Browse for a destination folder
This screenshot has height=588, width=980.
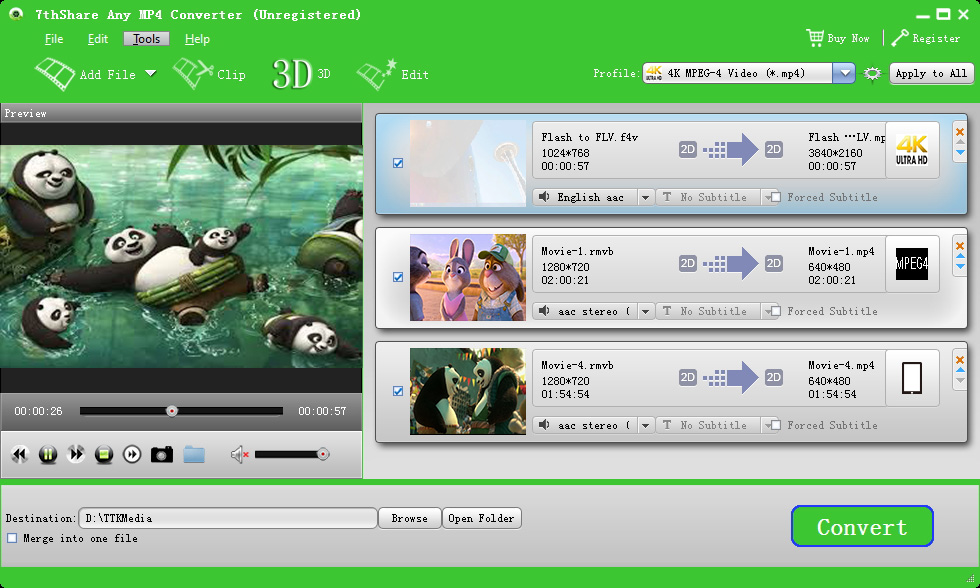click(x=409, y=518)
